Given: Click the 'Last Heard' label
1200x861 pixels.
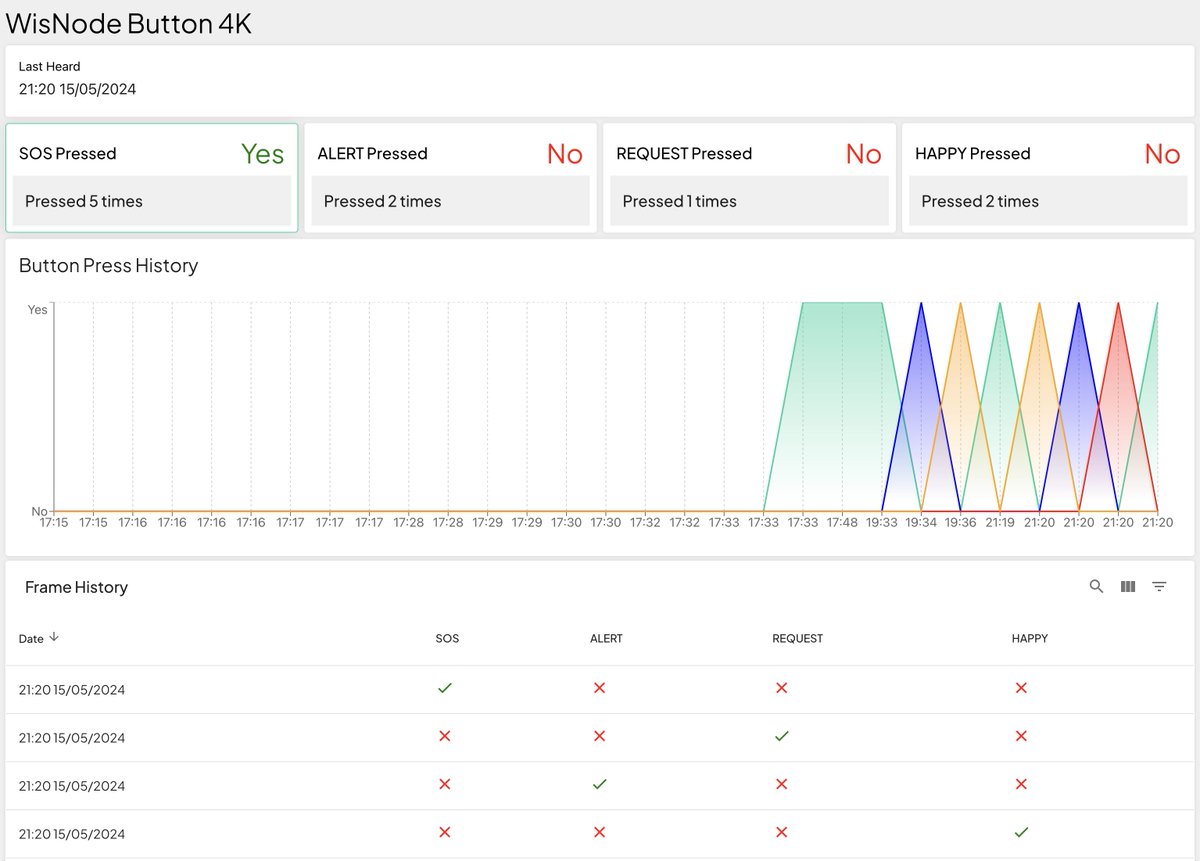Looking at the screenshot, I should (50, 66).
